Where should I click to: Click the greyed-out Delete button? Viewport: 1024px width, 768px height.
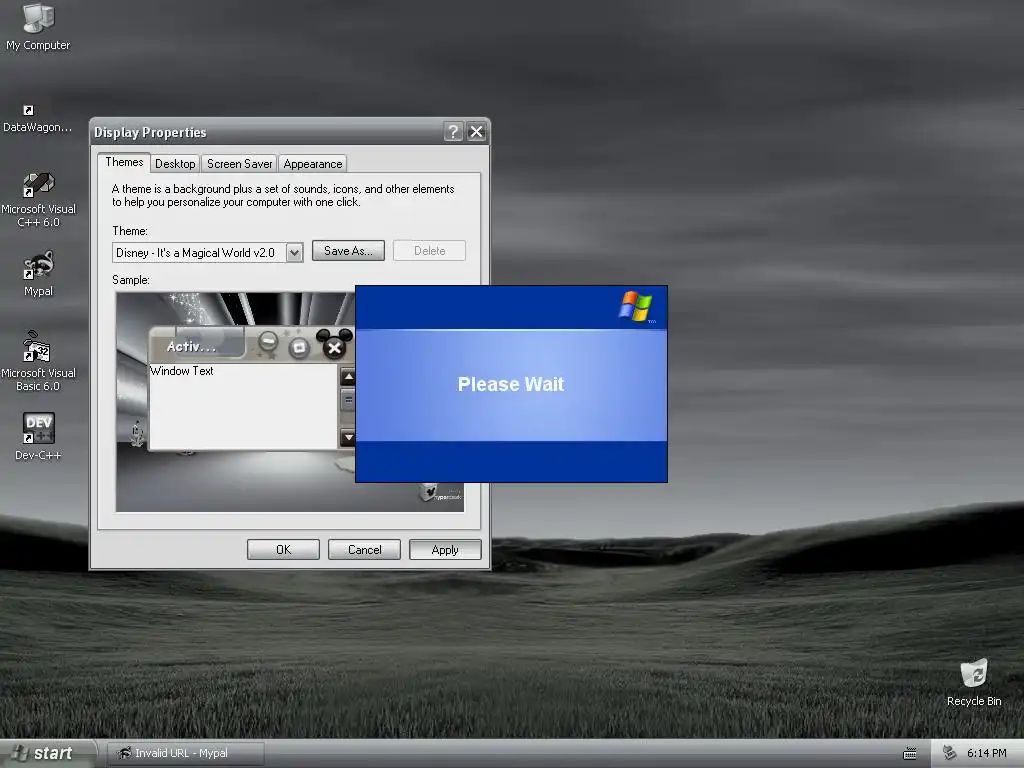429,251
